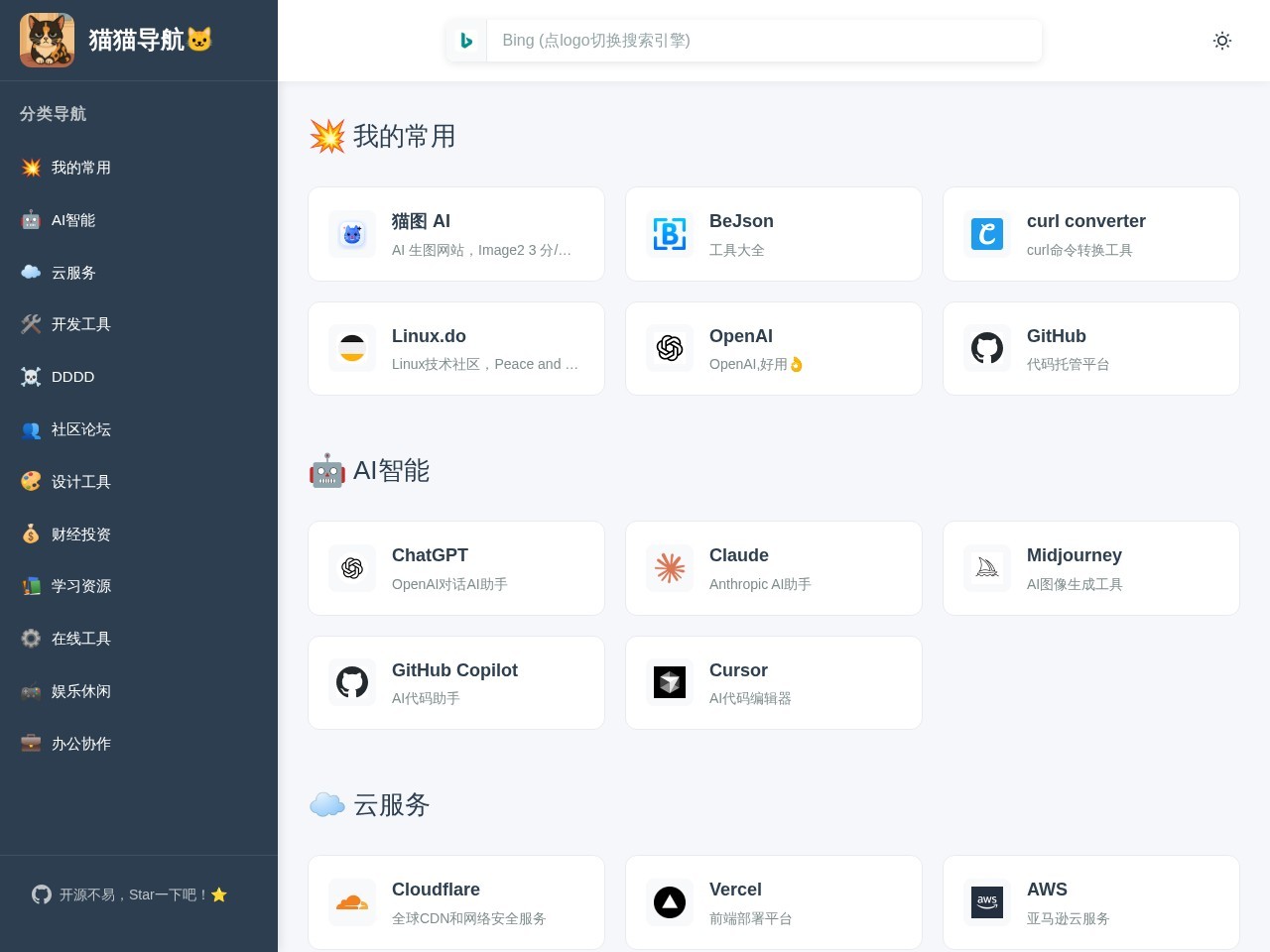Navigate to 在线工具 in sidebar
This screenshot has height=952, width=1270.
139,639
